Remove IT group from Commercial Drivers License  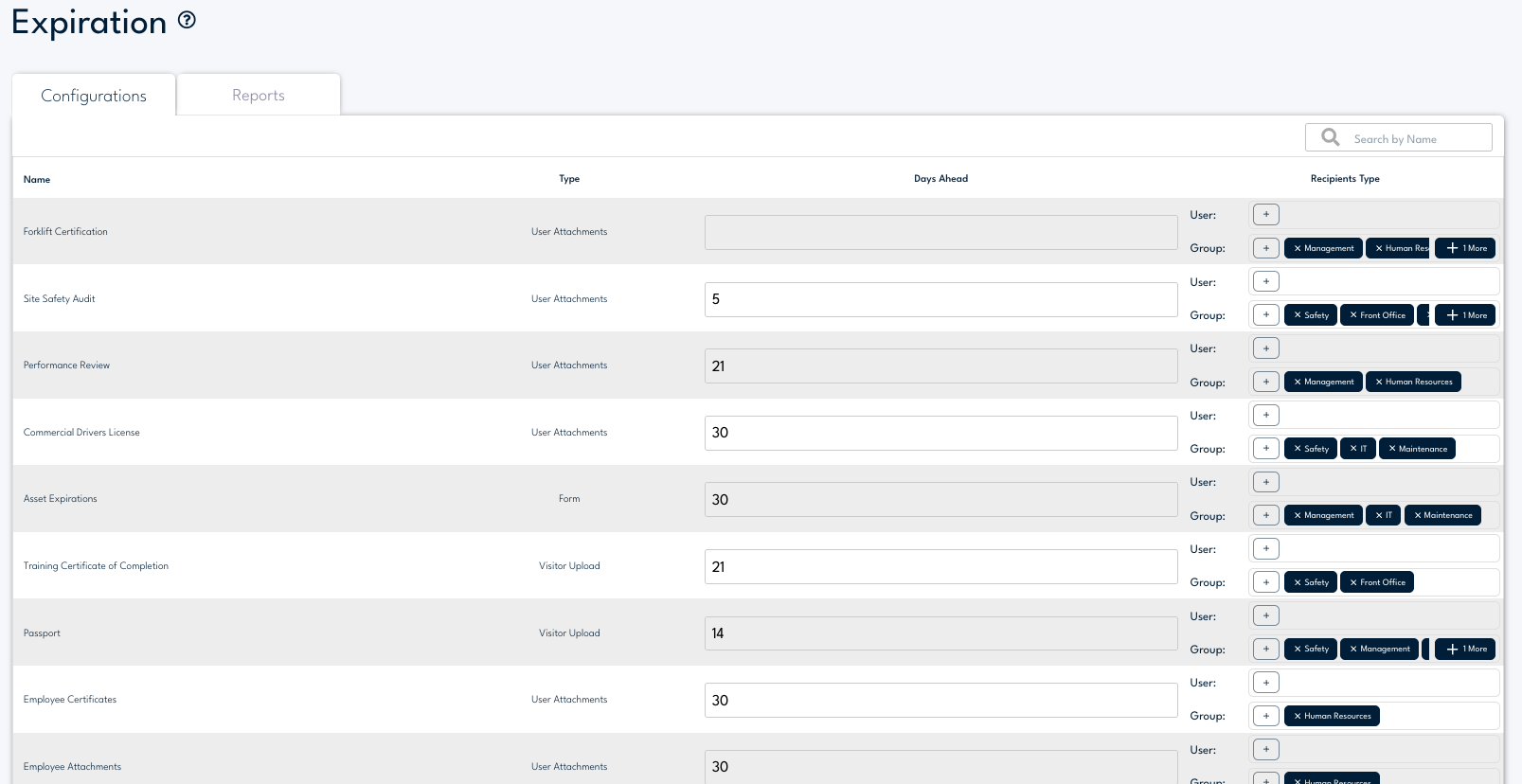[1353, 449]
